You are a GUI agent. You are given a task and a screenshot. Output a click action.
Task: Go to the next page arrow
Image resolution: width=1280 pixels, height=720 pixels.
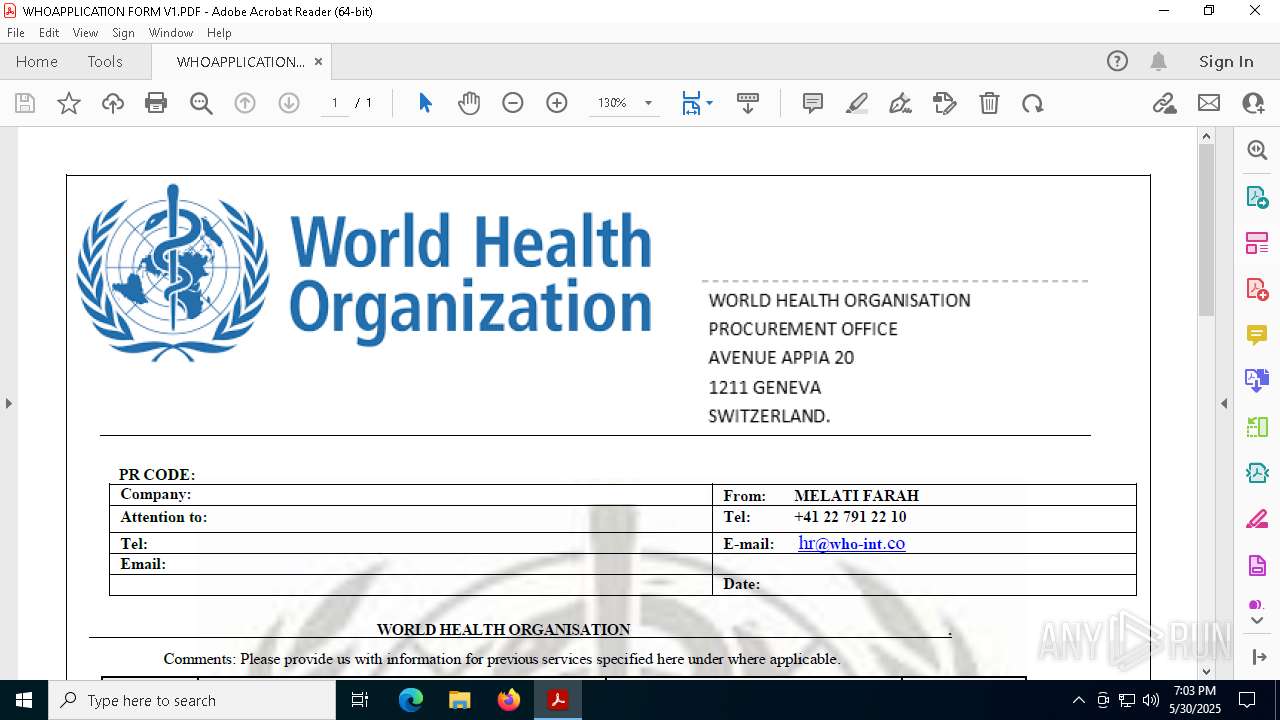(289, 103)
